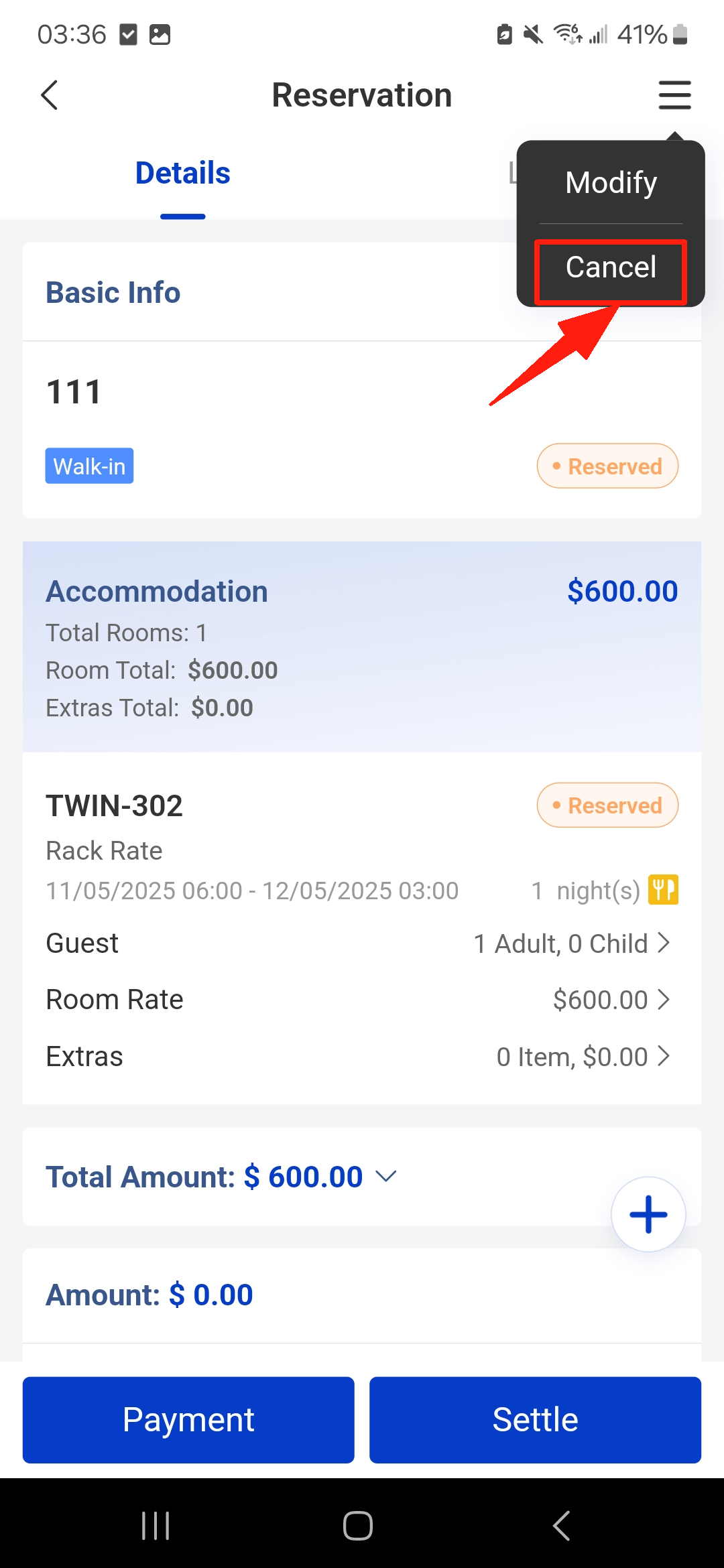Open Guest details row
This screenshot has height=1568, width=724.
coord(362,943)
